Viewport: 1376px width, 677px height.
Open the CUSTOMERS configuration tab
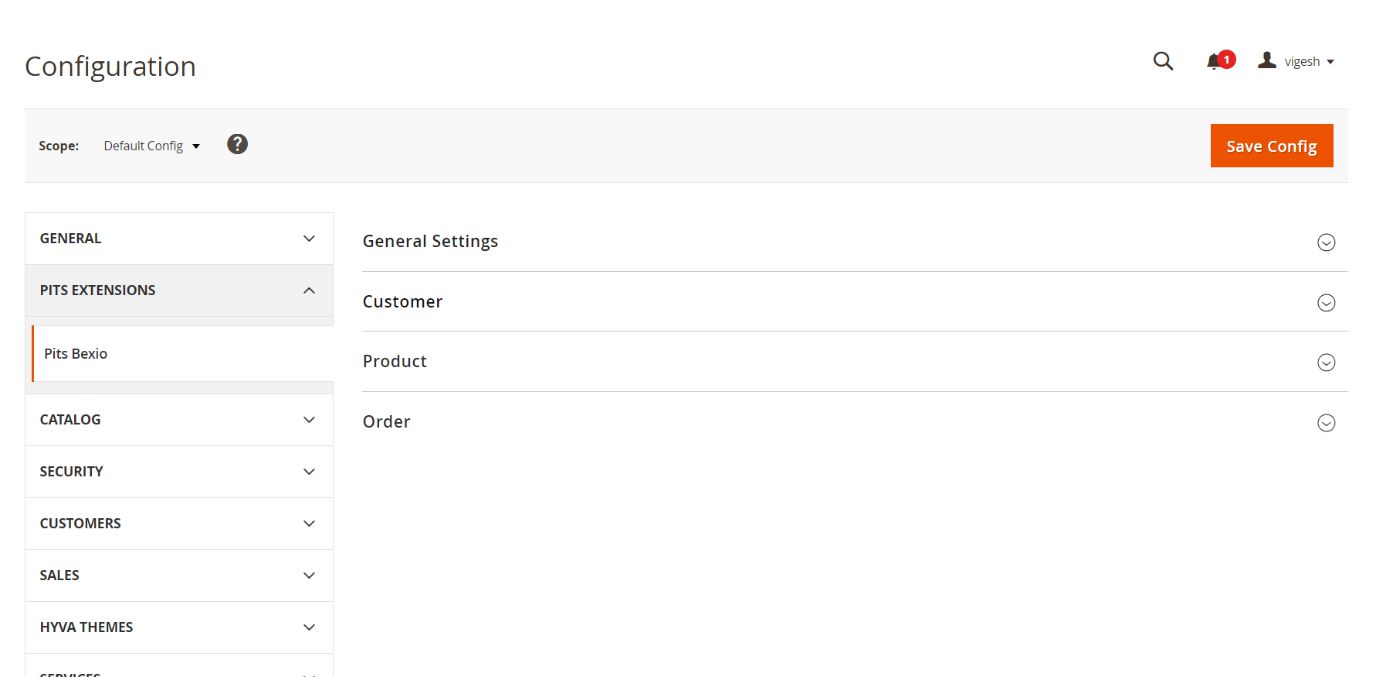[x=179, y=524]
